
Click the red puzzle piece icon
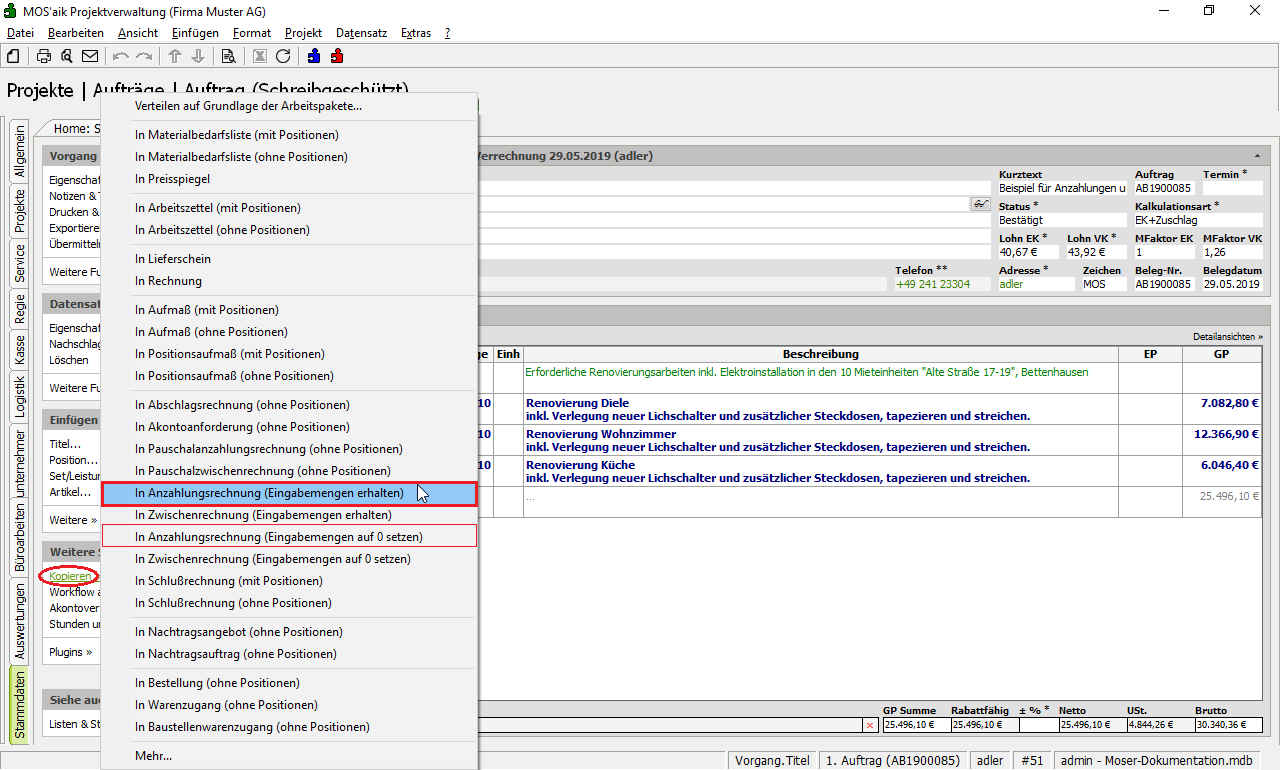tap(337, 56)
